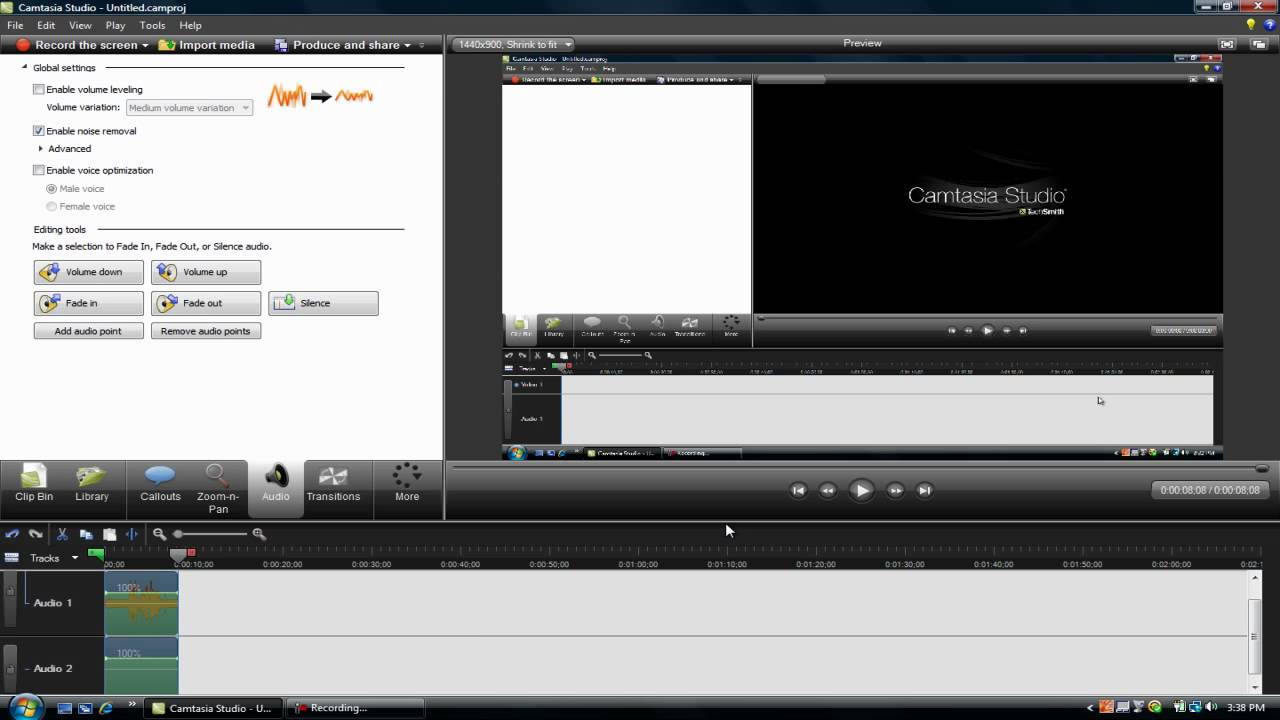
Task: Apply Fade in to selection
Action: (89, 303)
